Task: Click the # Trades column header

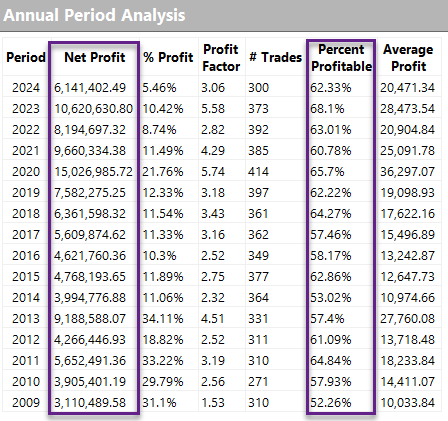Action: tap(275, 57)
